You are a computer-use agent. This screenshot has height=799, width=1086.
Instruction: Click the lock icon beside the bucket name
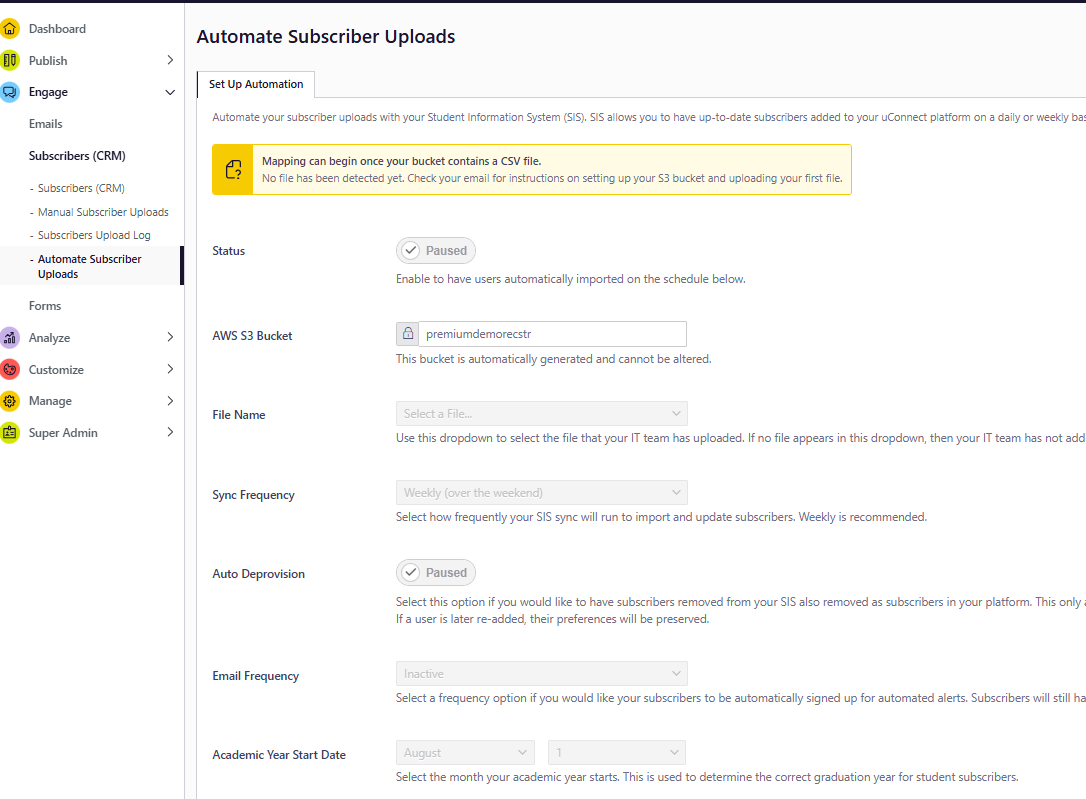(x=406, y=333)
